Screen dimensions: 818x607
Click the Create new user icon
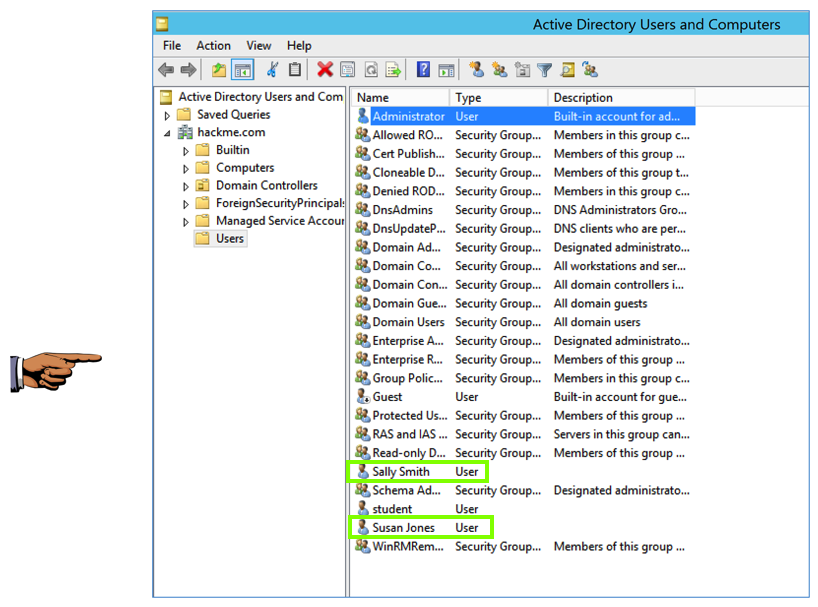(476, 70)
